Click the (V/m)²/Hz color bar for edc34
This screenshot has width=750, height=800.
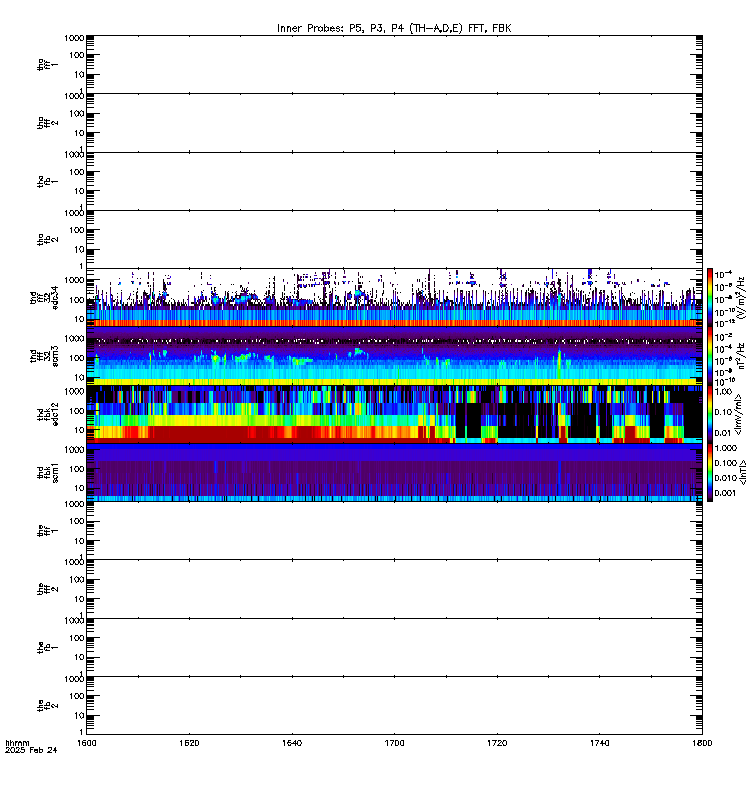coord(710,297)
